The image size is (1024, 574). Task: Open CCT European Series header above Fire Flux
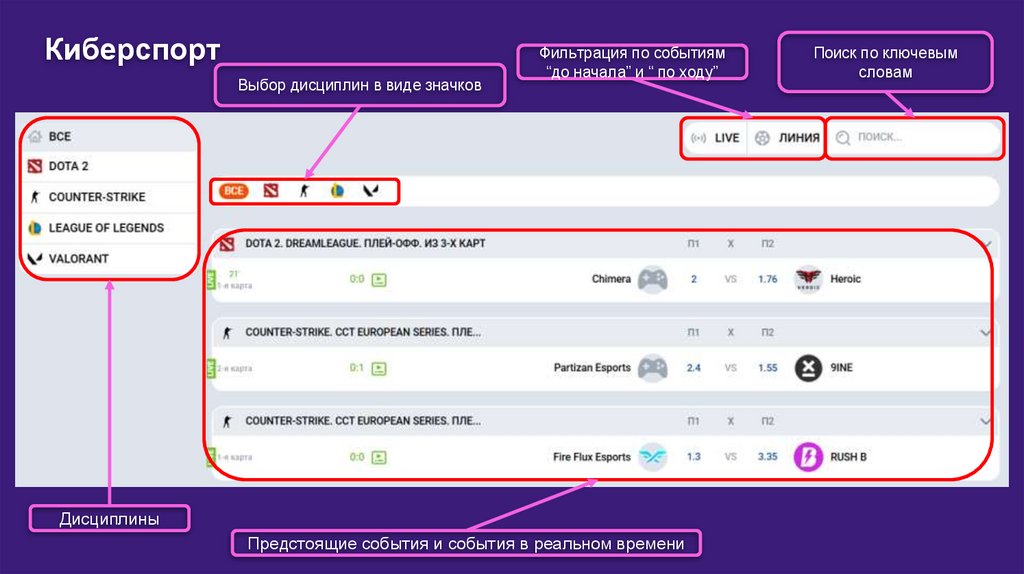pos(363,421)
